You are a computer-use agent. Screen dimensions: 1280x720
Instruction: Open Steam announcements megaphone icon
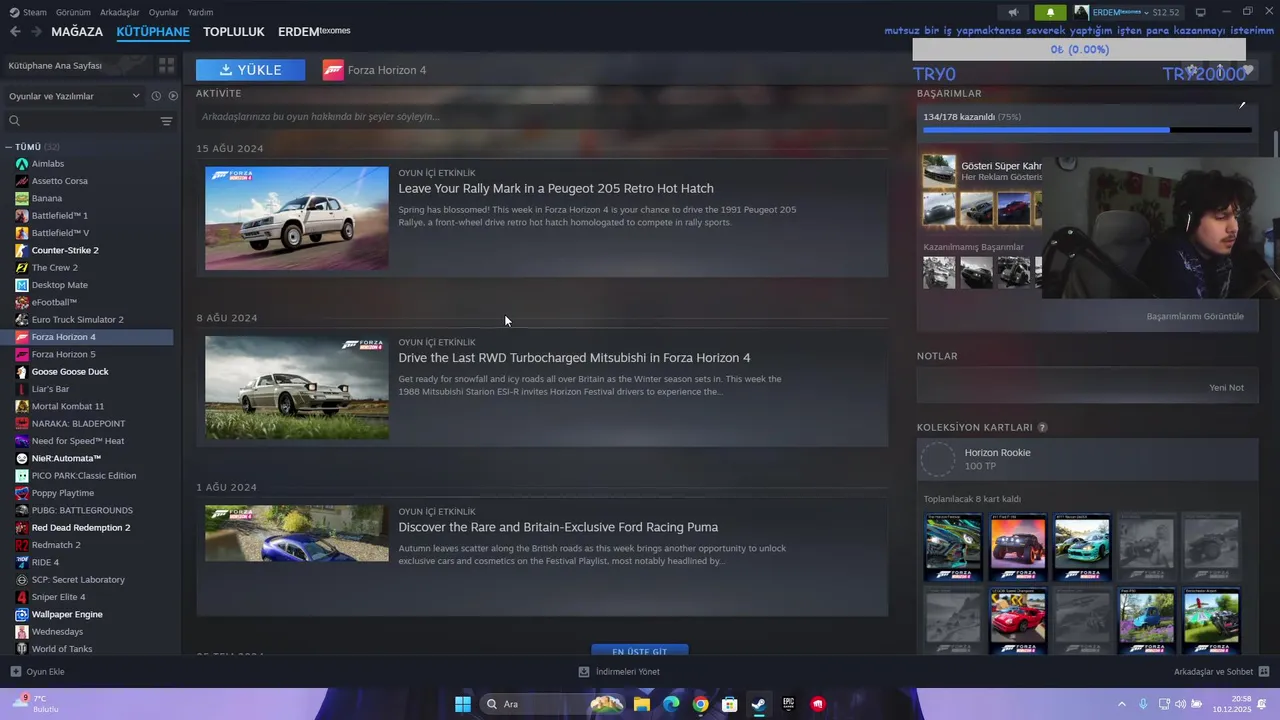[x=1013, y=12]
